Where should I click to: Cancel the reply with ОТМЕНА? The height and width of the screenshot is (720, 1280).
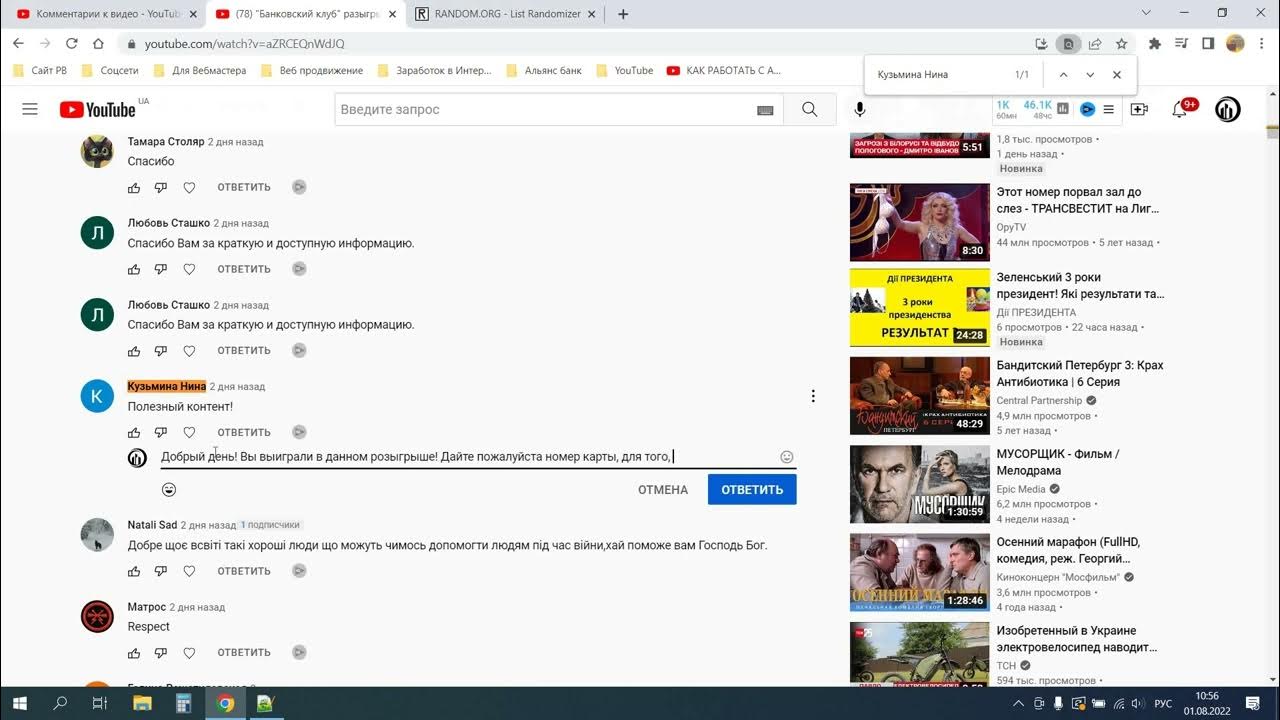(x=663, y=490)
